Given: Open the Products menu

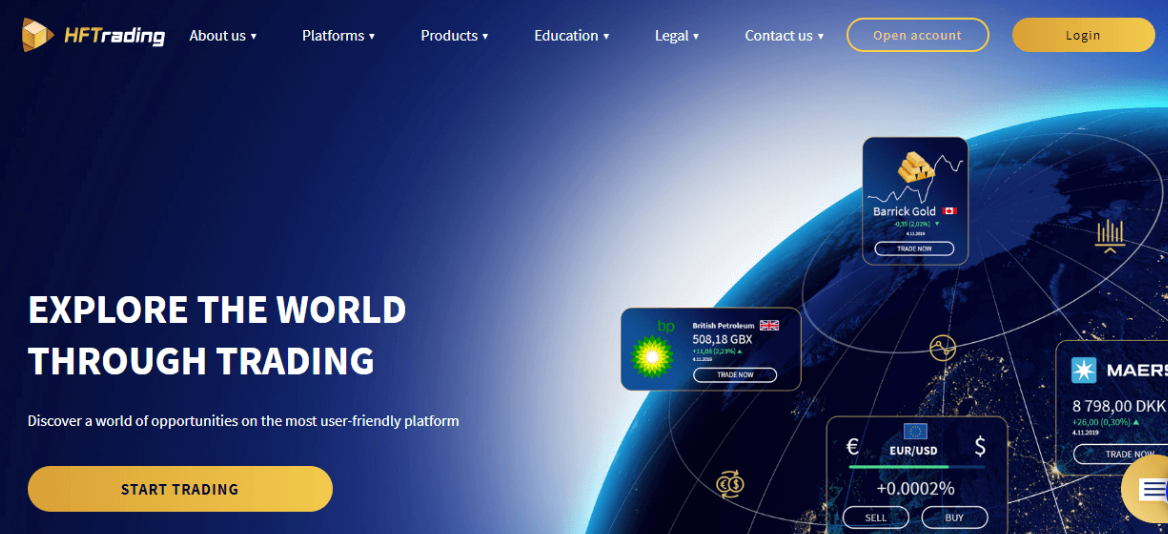Looking at the screenshot, I should 454,36.
